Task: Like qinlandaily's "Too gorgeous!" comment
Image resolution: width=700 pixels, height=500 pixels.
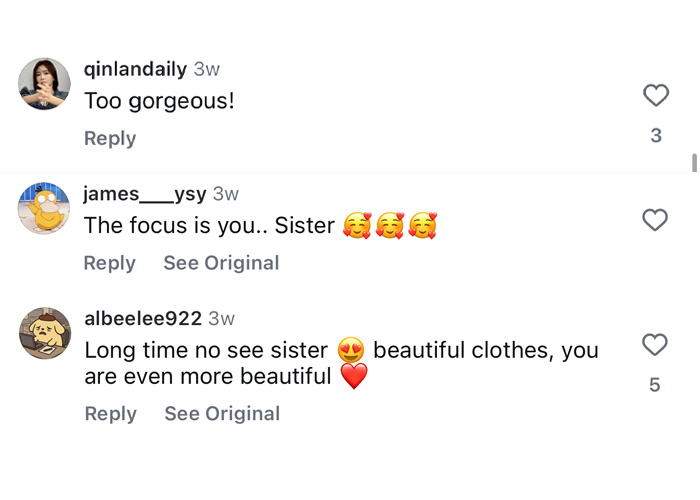Action: click(x=655, y=96)
